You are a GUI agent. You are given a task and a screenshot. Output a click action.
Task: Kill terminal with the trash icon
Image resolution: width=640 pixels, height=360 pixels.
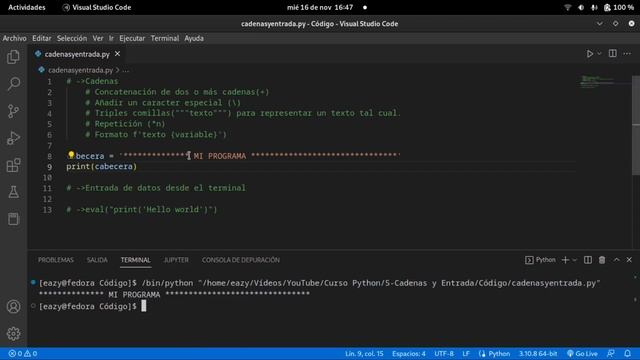[602, 260]
